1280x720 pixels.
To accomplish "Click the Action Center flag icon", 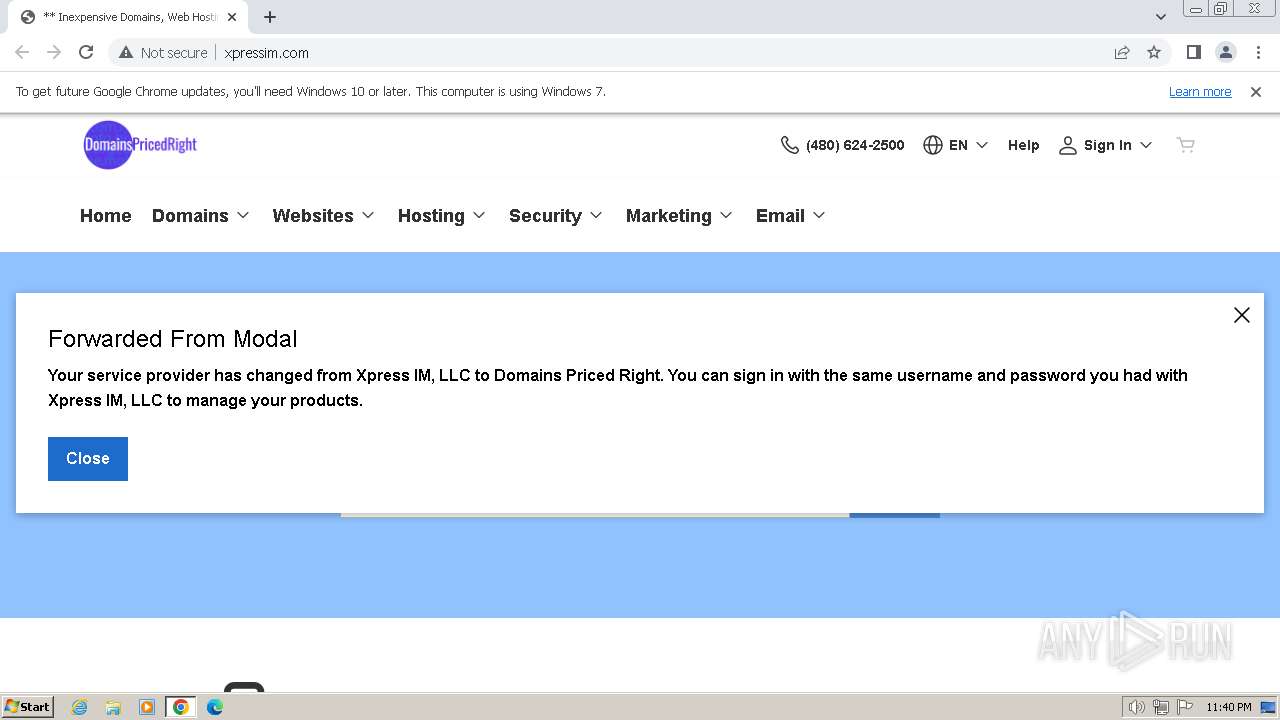I will (1185, 707).
